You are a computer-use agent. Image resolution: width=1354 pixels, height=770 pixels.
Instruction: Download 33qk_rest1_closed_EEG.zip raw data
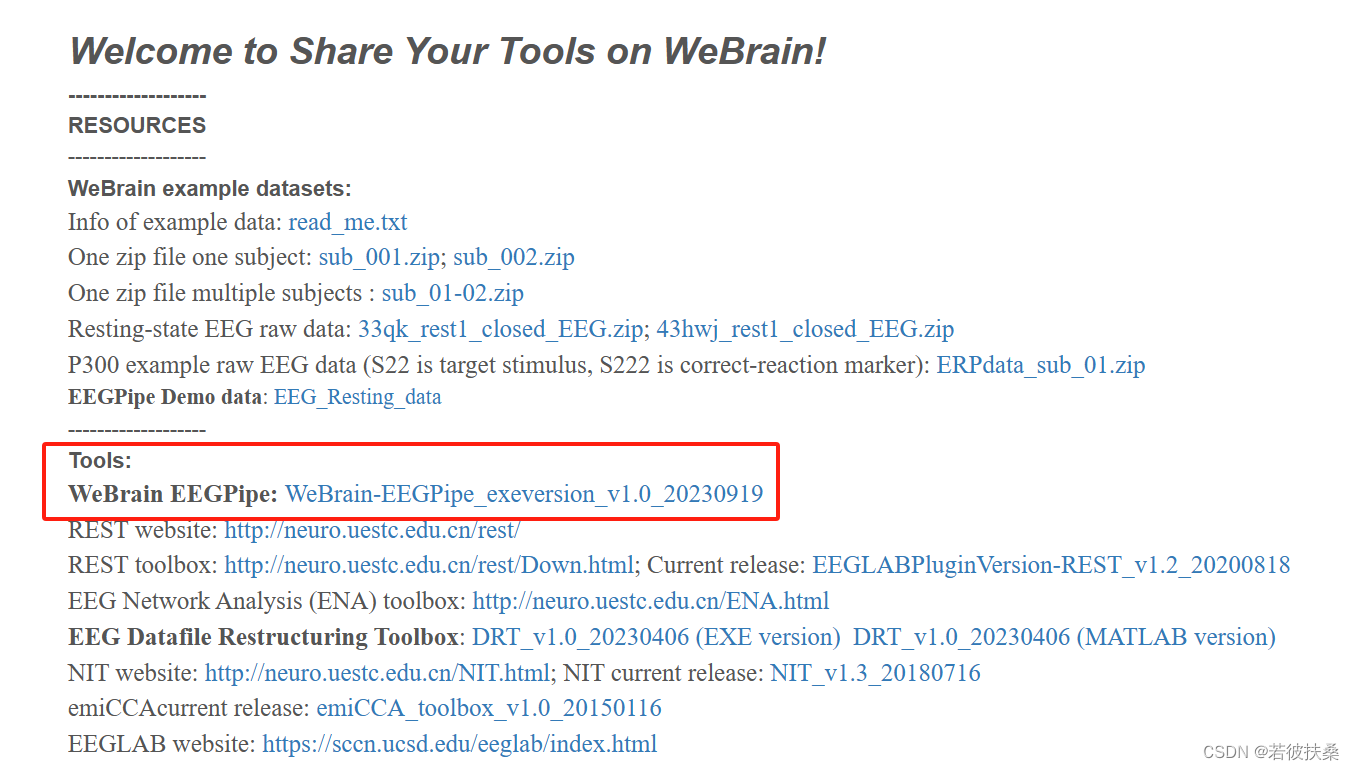(501, 330)
